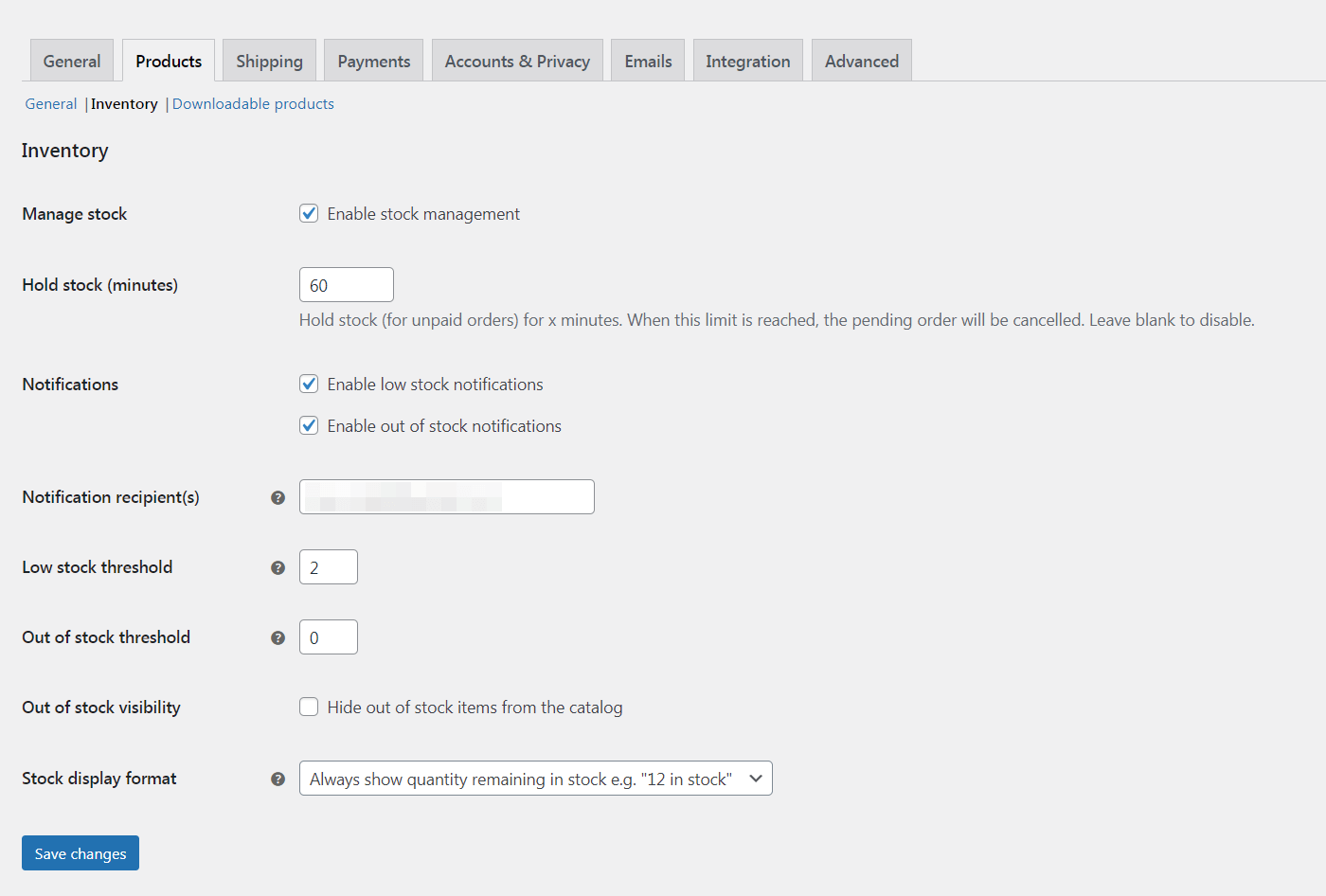Image resolution: width=1326 pixels, height=896 pixels.
Task: Click help icon beside Notification recipient(s)
Action: [278, 497]
